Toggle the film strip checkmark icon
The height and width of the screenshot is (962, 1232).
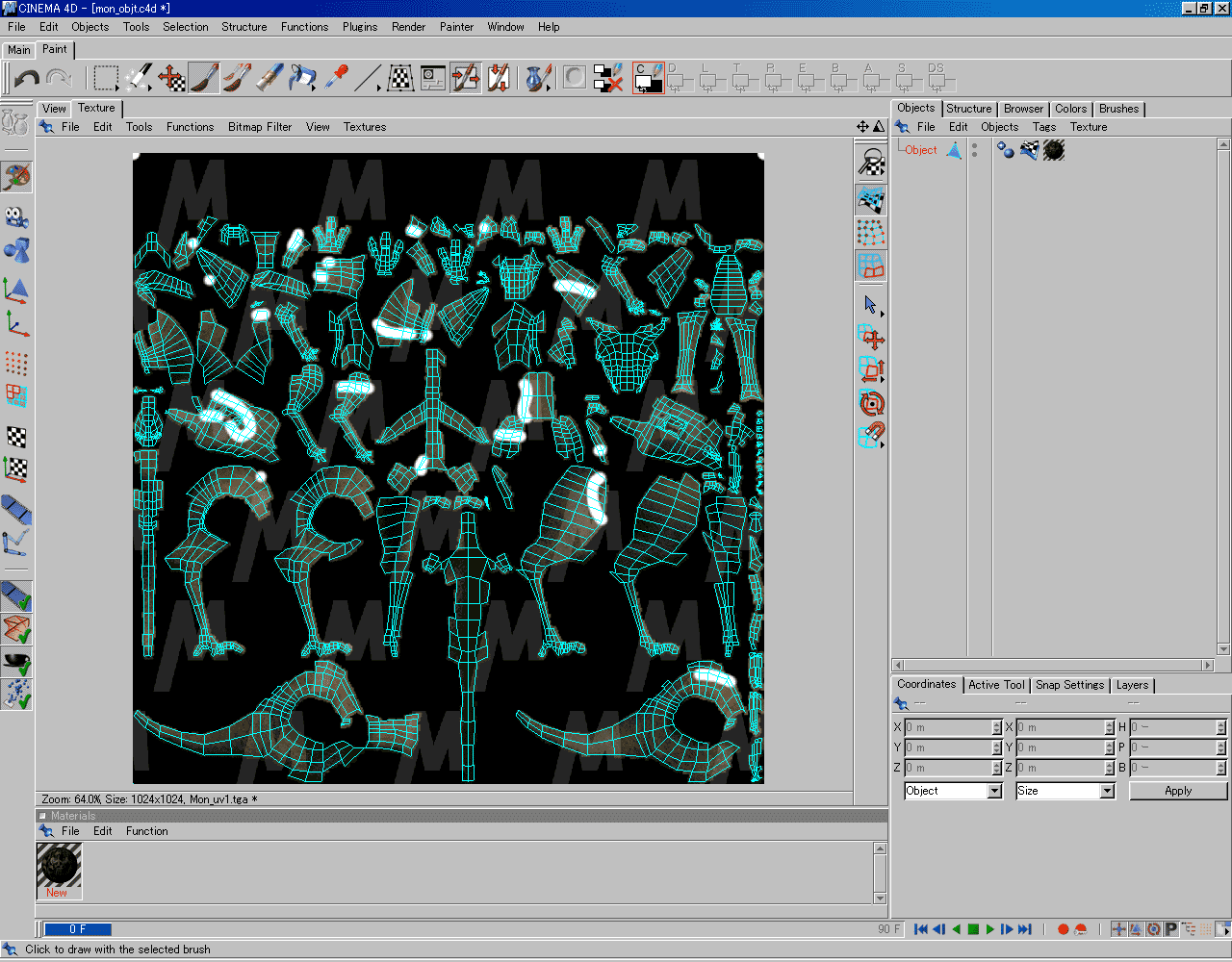pos(16,596)
